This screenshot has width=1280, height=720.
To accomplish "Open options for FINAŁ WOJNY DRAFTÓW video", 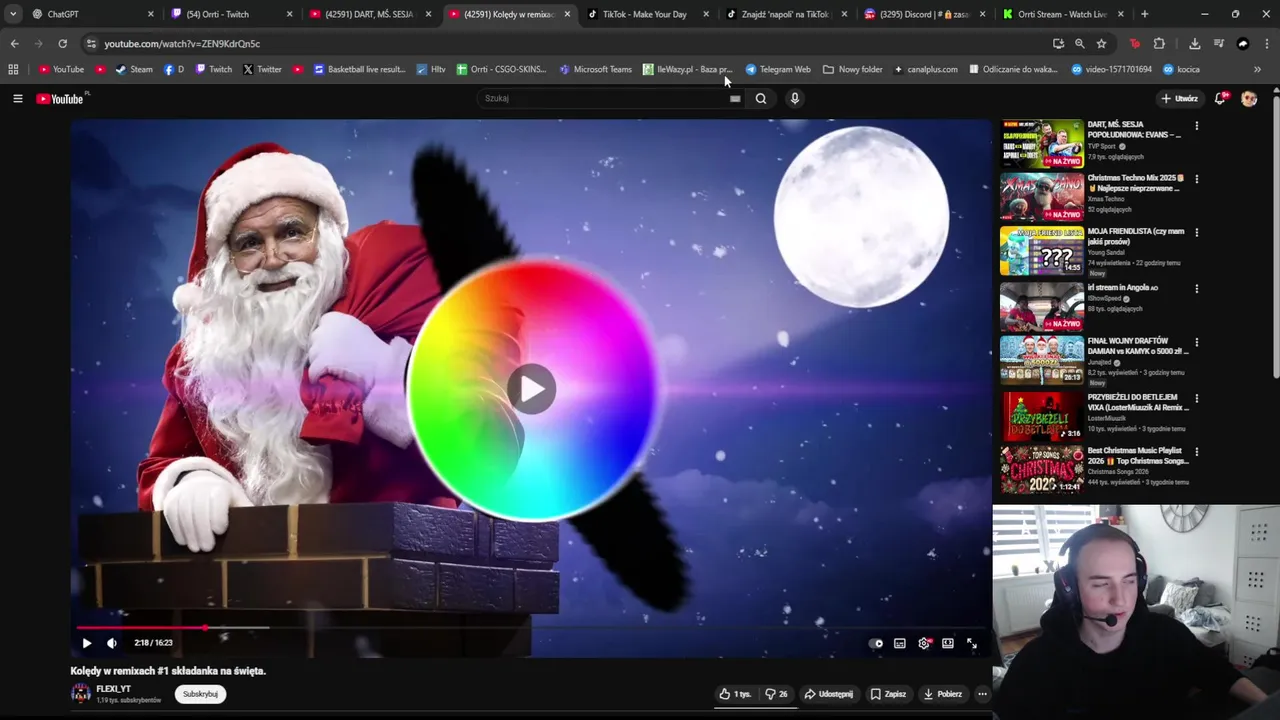I will point(1196,343).
